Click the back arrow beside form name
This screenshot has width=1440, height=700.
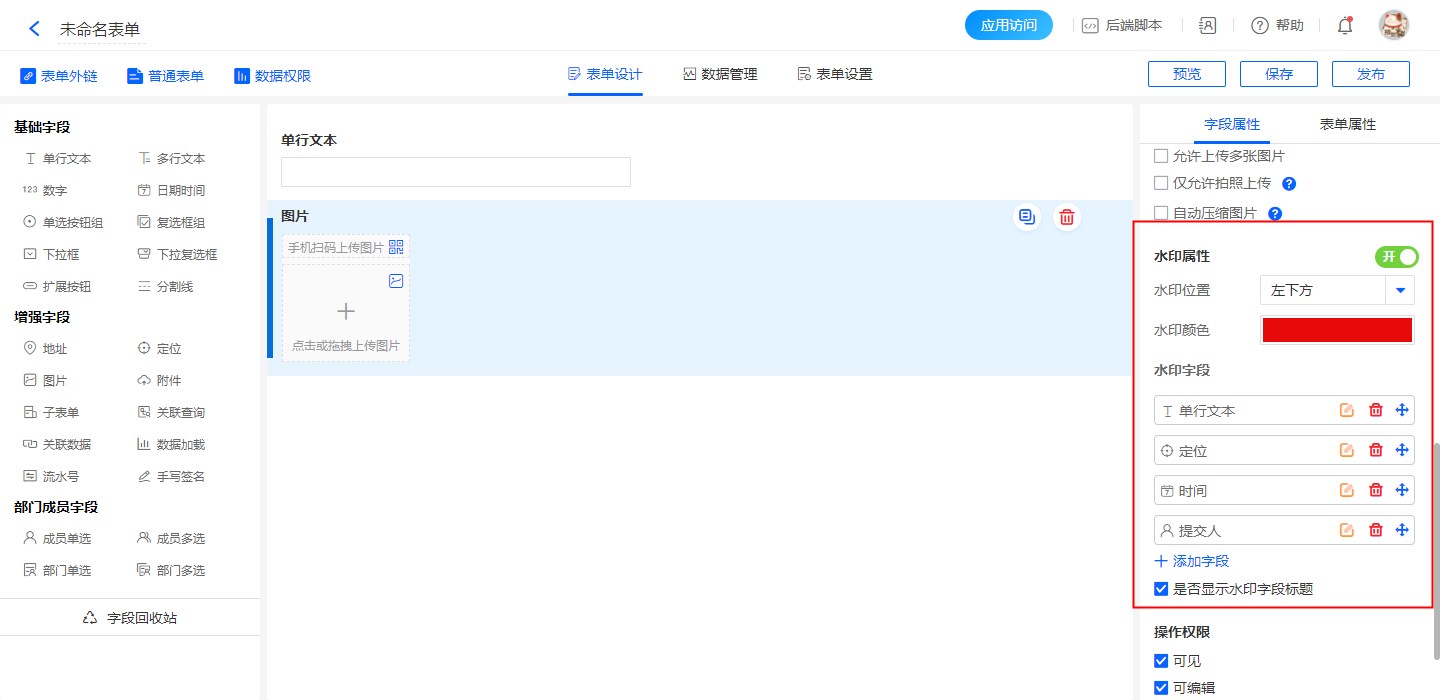(x=34, y=29)
